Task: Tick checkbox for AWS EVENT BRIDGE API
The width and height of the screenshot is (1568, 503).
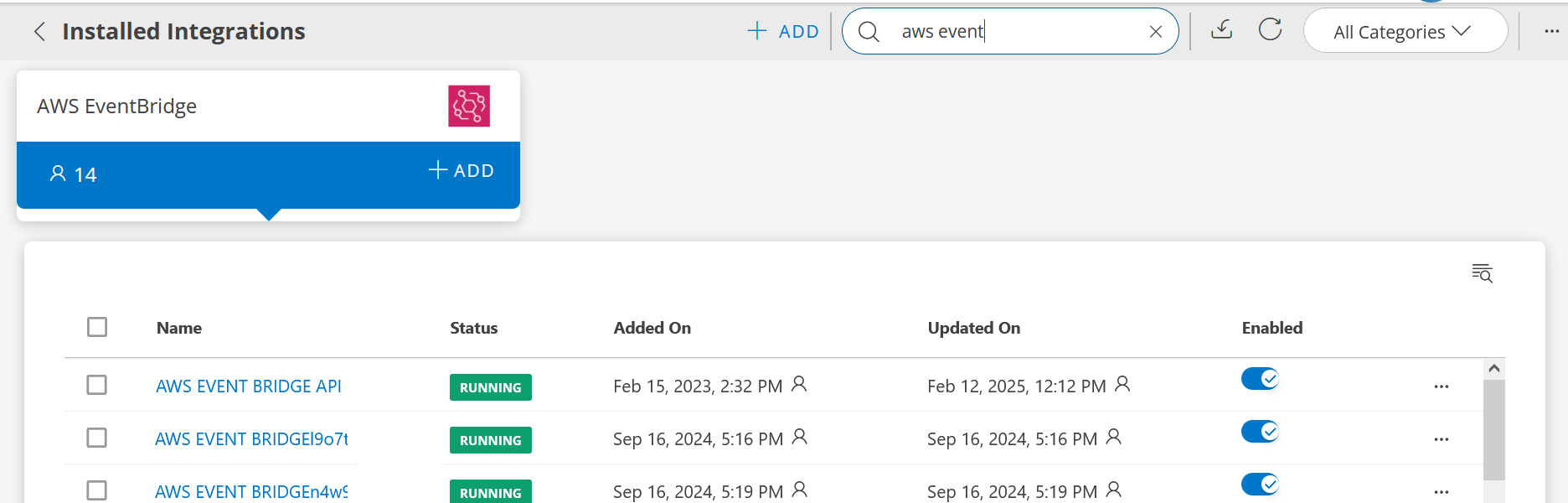Action: click(97, 385)
